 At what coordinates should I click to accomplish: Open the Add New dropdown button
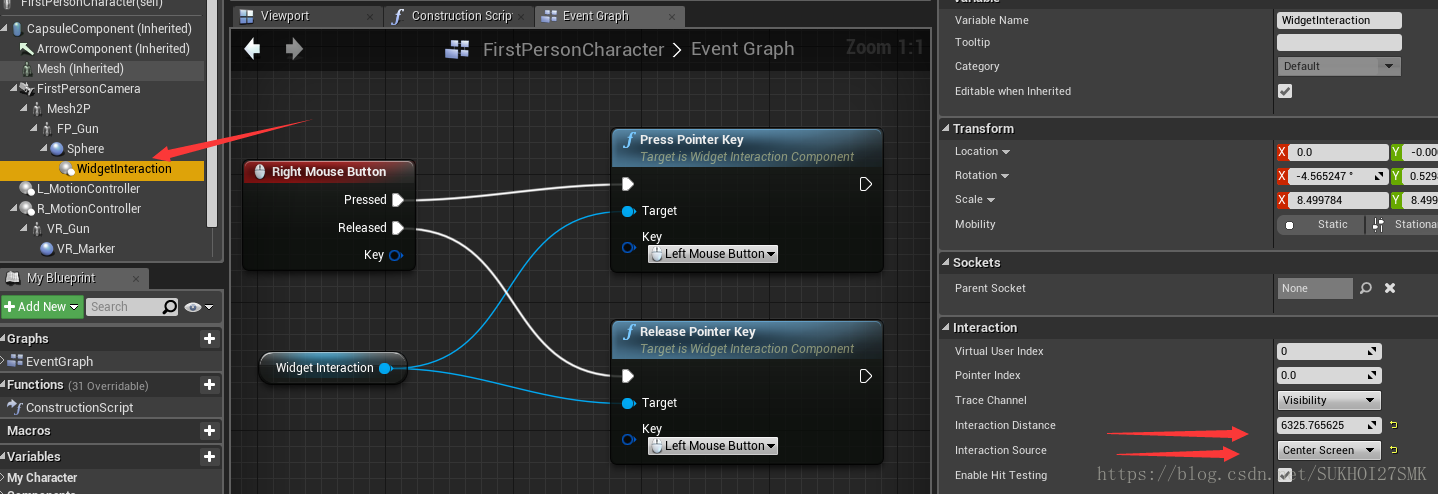42,307
